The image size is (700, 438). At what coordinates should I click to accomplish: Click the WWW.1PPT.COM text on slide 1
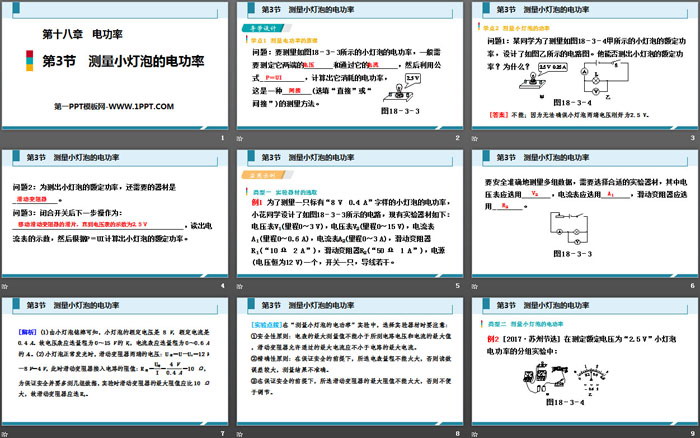(141, 106)
